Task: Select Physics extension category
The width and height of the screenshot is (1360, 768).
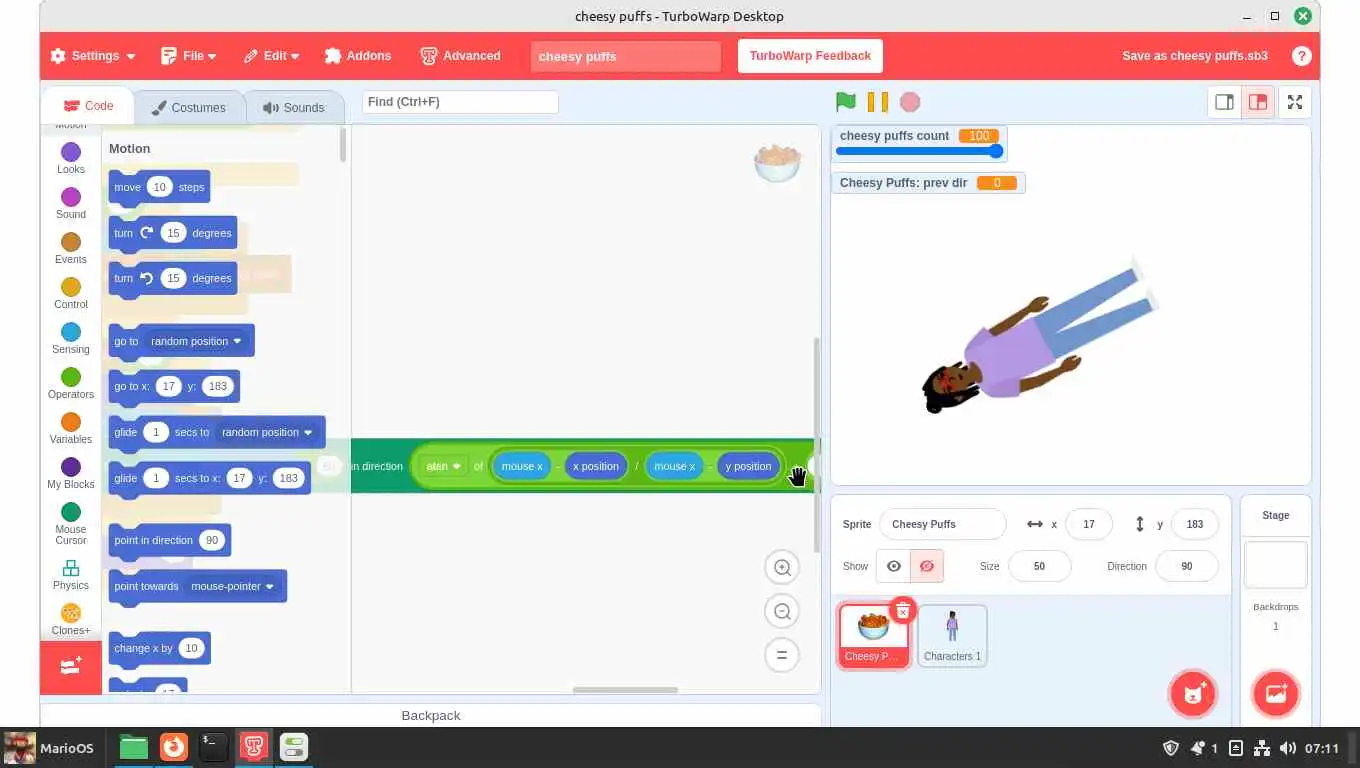Action: pos(71,574)
